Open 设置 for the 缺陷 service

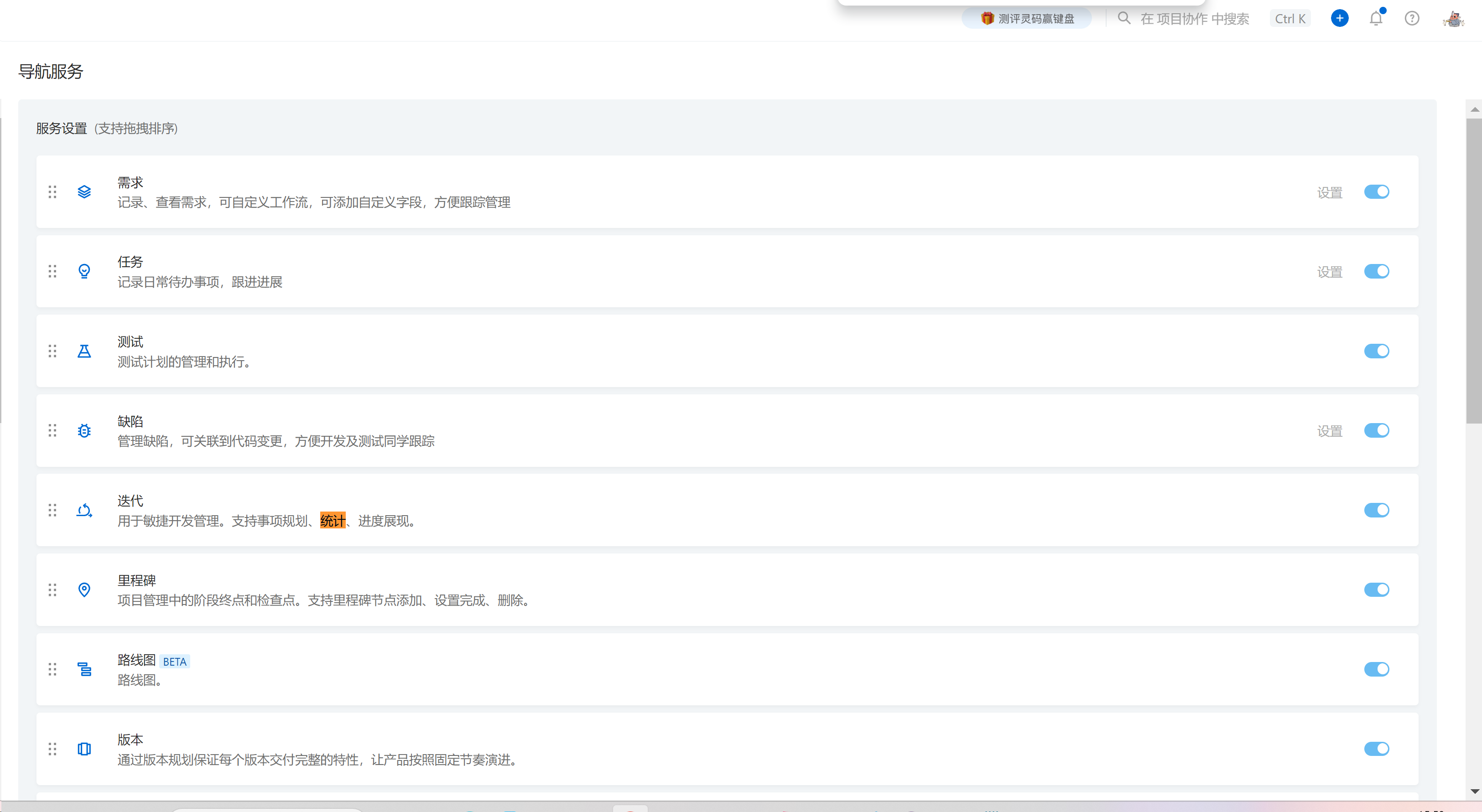coord(1330,431)
